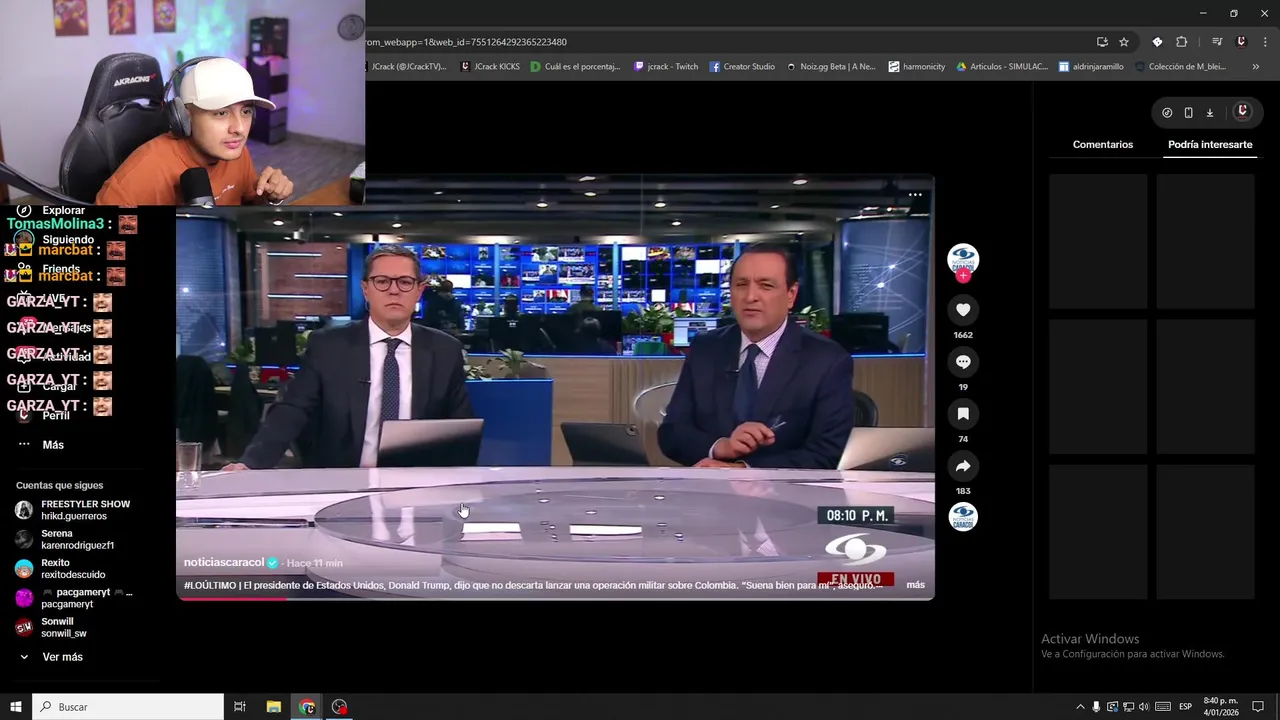Image resolution: width=1280 pixels, height=720 pixels.
Task: Expand caption with the más link
Action: pyautogui.click(x=915, y=585)
